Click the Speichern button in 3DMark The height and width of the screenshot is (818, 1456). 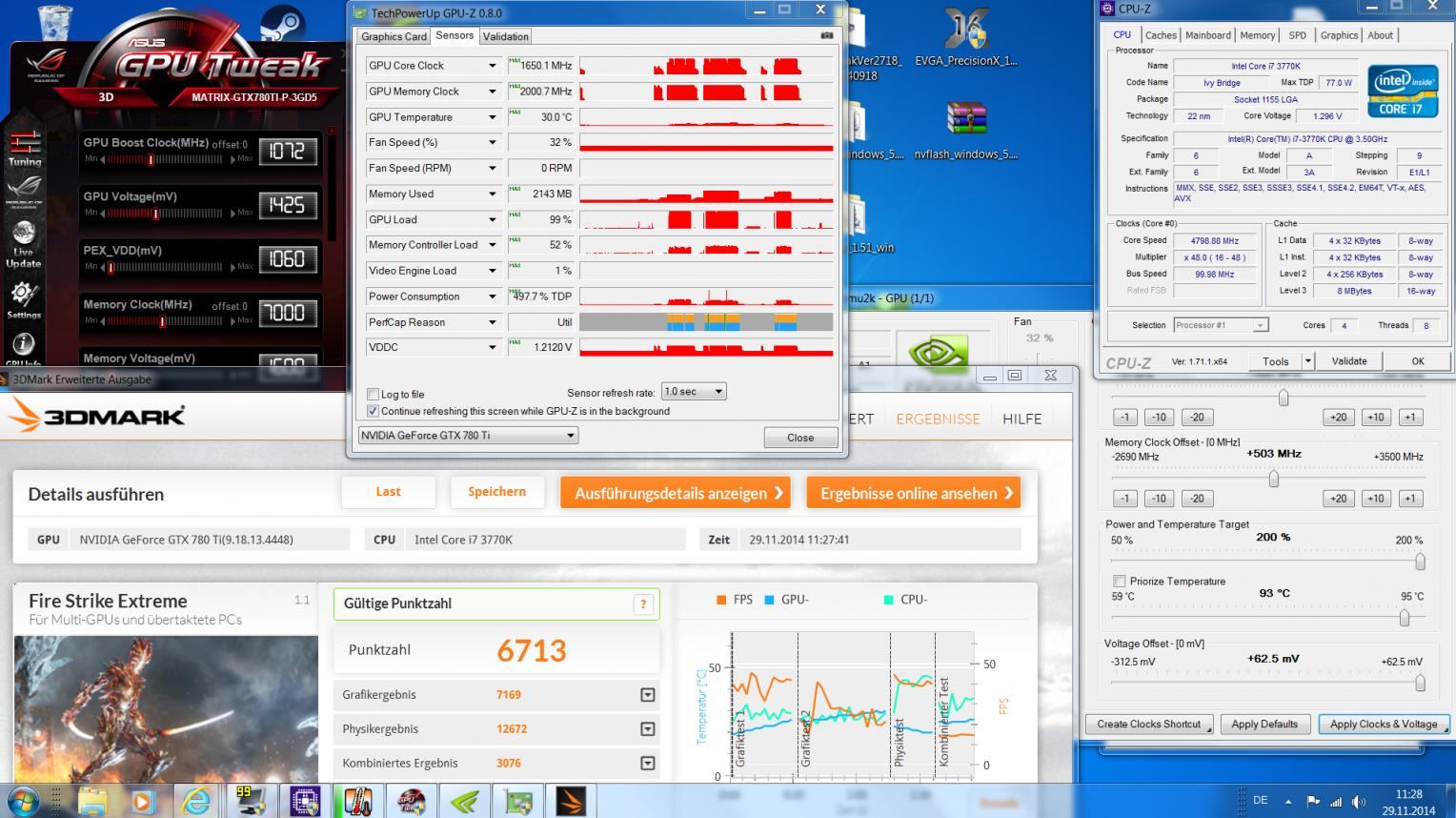496,492
